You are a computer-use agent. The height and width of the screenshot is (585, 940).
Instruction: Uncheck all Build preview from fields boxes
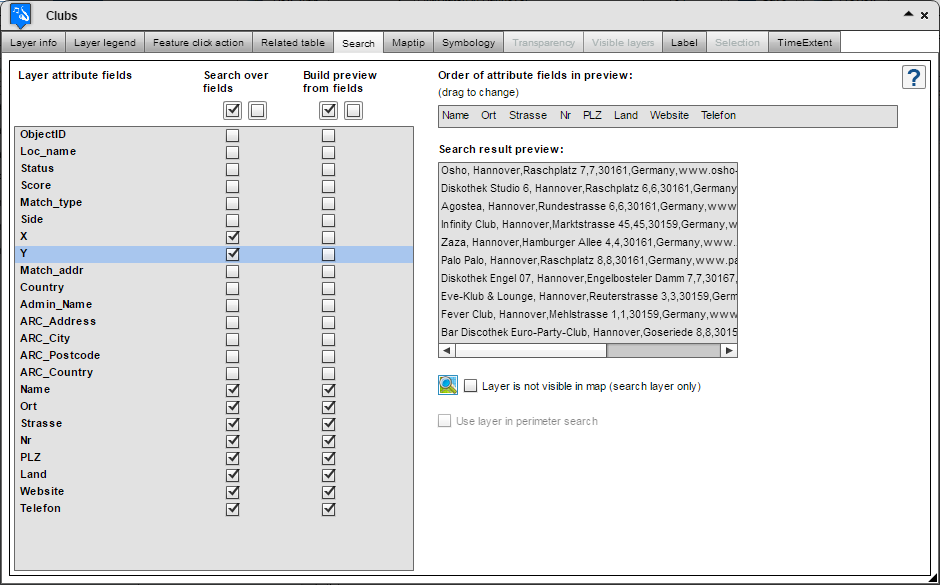pos(353,110)
